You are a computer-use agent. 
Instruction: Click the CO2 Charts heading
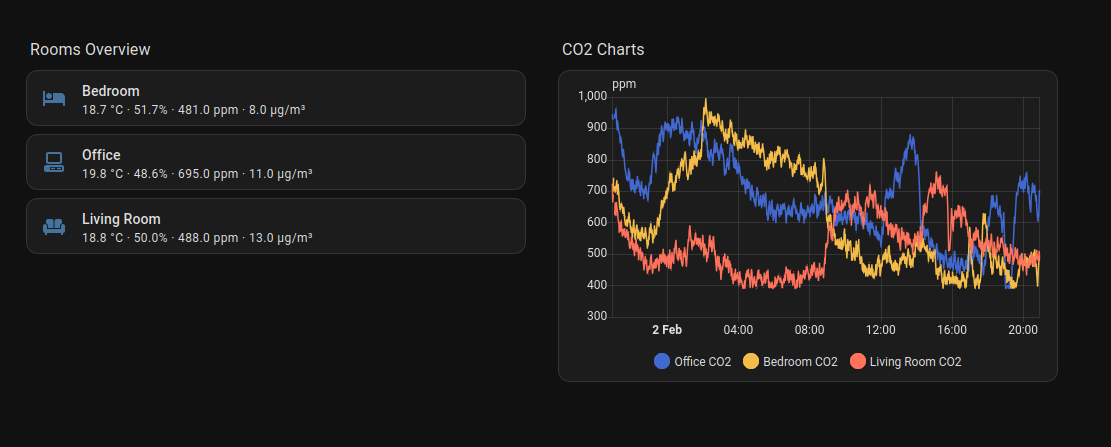tap(603, 49)
